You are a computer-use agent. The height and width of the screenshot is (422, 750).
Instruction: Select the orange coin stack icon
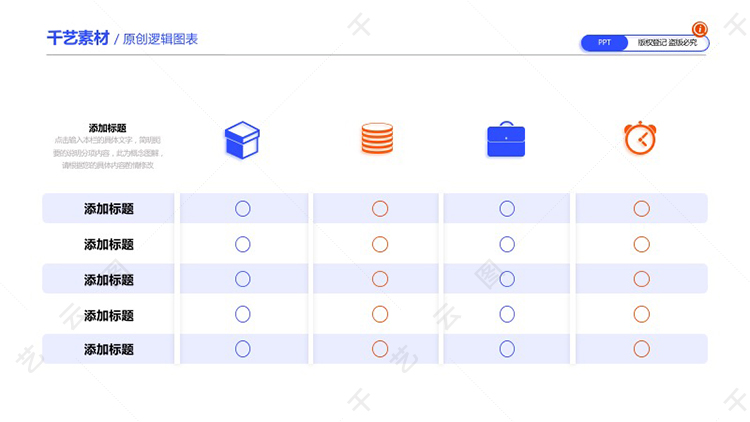pyautogui.click(x=377, y=138)
